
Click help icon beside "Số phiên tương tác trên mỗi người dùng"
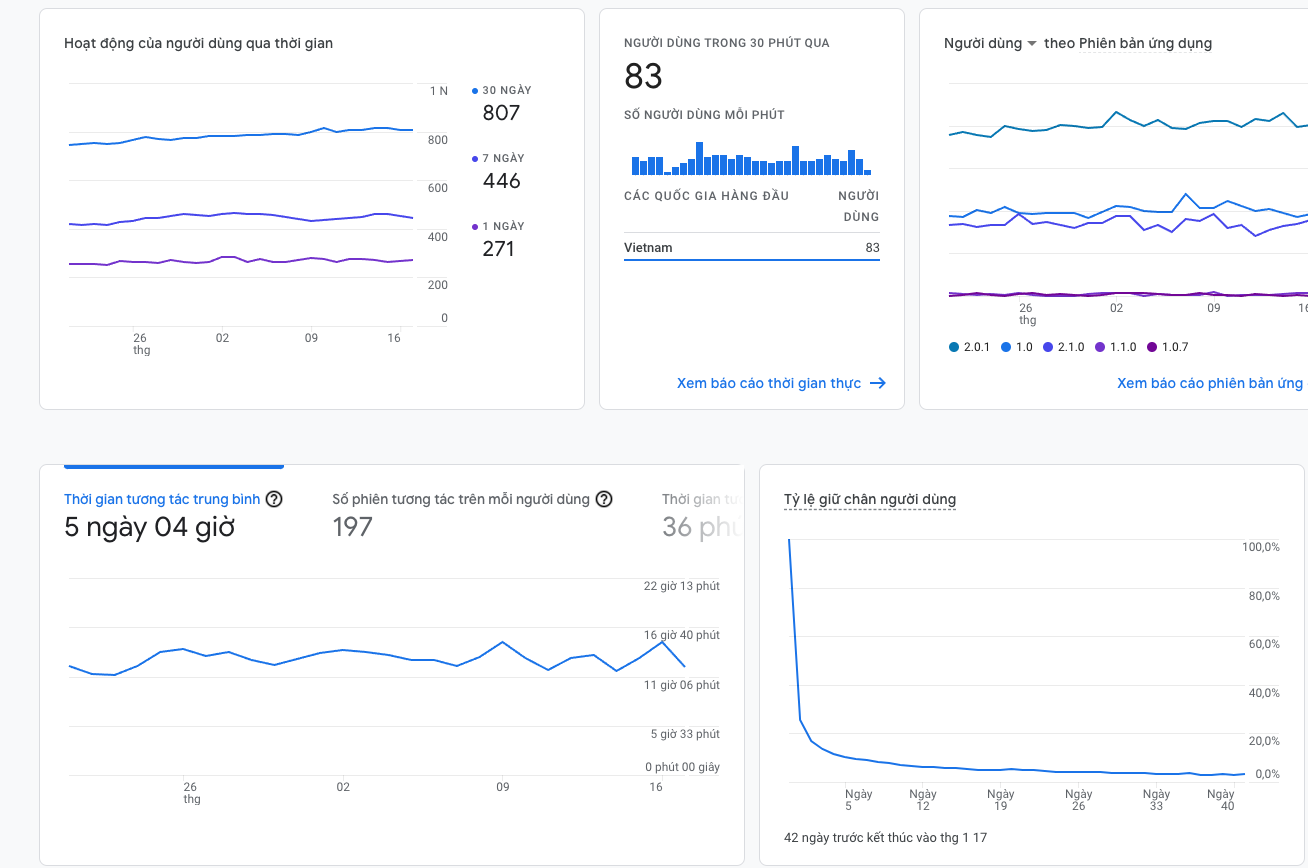pyautogui.click(x=604, y=499)
